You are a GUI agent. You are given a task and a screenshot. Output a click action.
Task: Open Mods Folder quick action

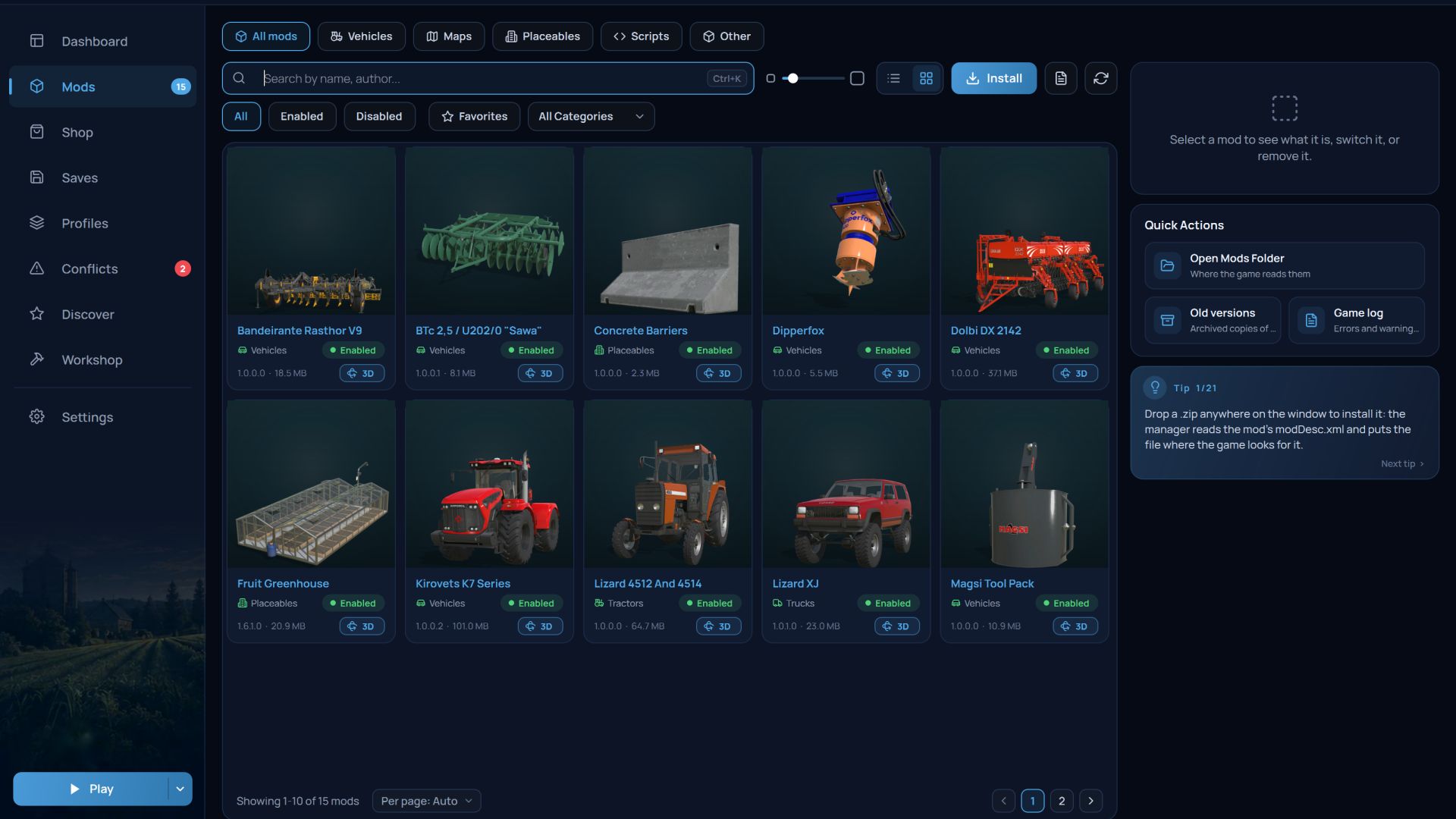(1285, 265)
